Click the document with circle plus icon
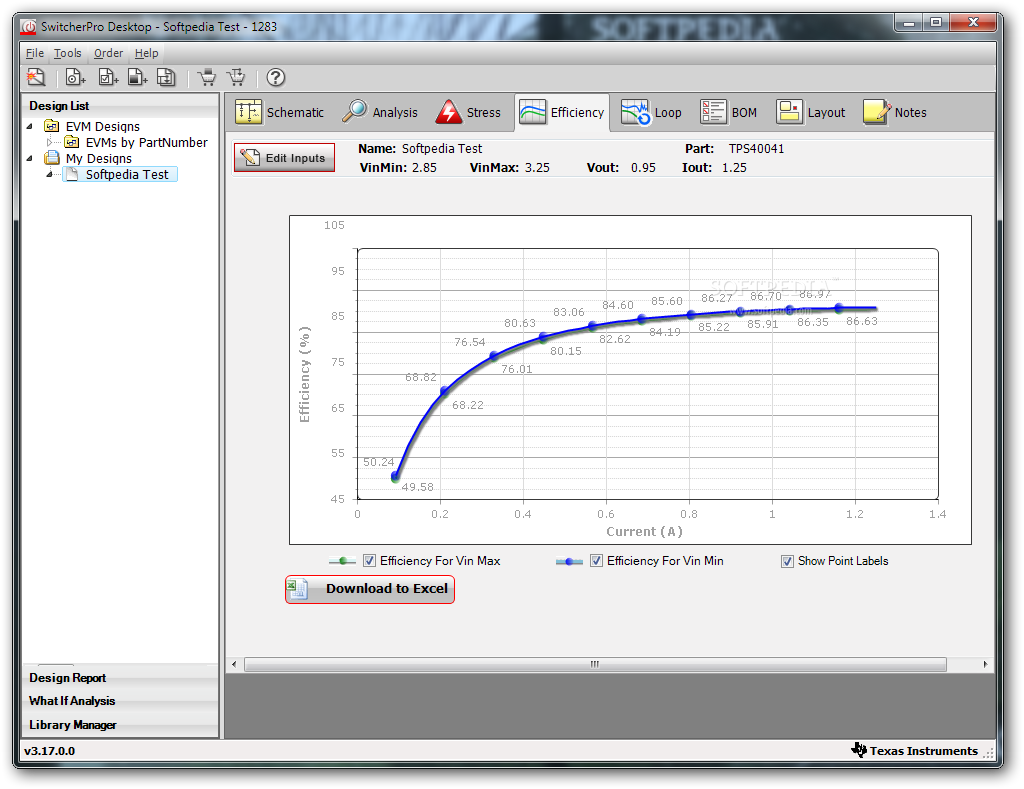1024x789 pixels. tap(75, 77)
